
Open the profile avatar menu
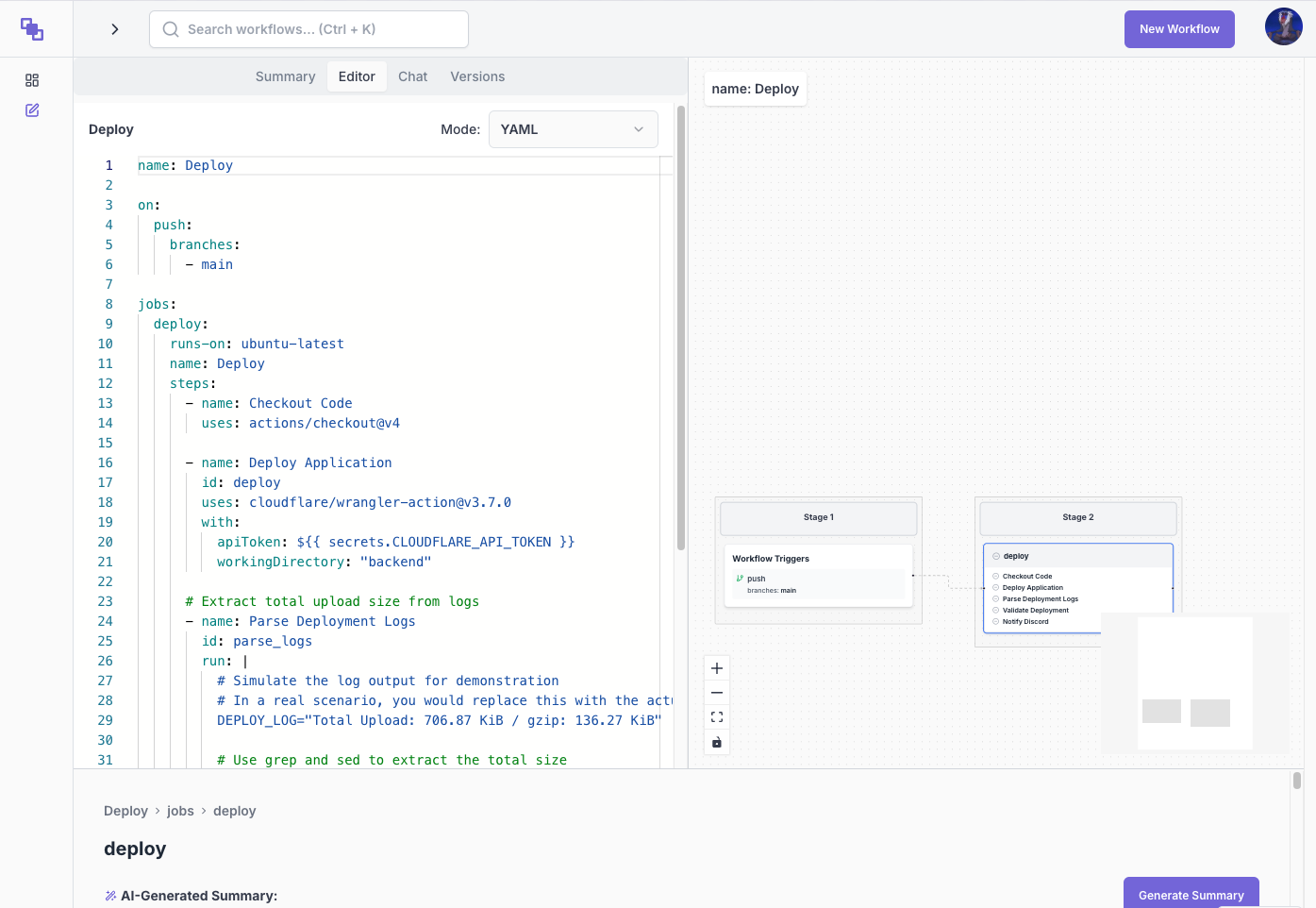[x=1283, y=26]
